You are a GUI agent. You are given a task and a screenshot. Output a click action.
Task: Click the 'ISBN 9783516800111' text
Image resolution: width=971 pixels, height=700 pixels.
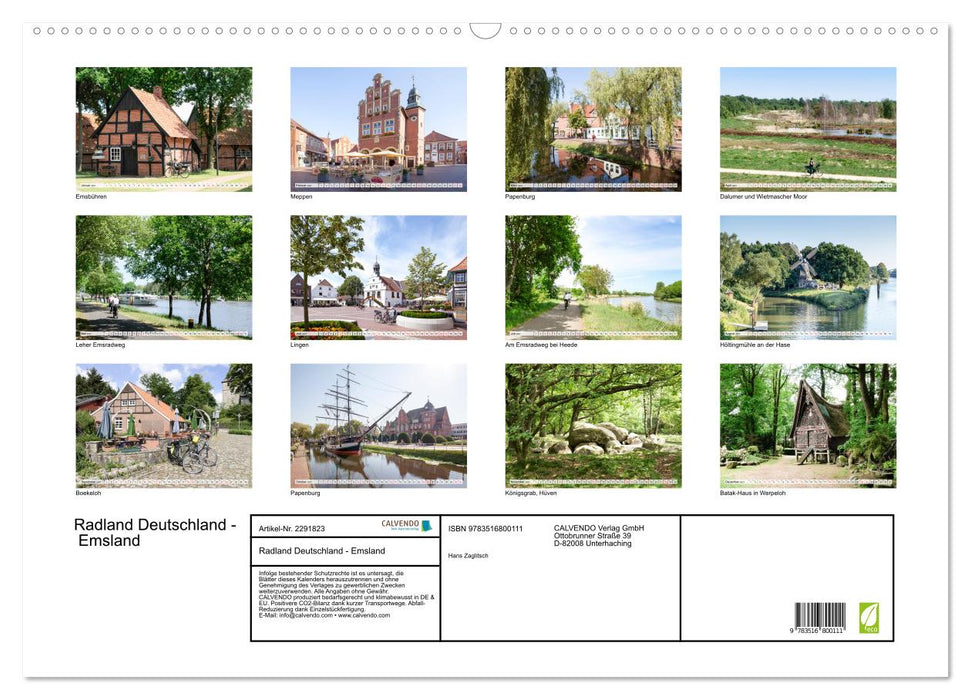click(x=486, y=528)
